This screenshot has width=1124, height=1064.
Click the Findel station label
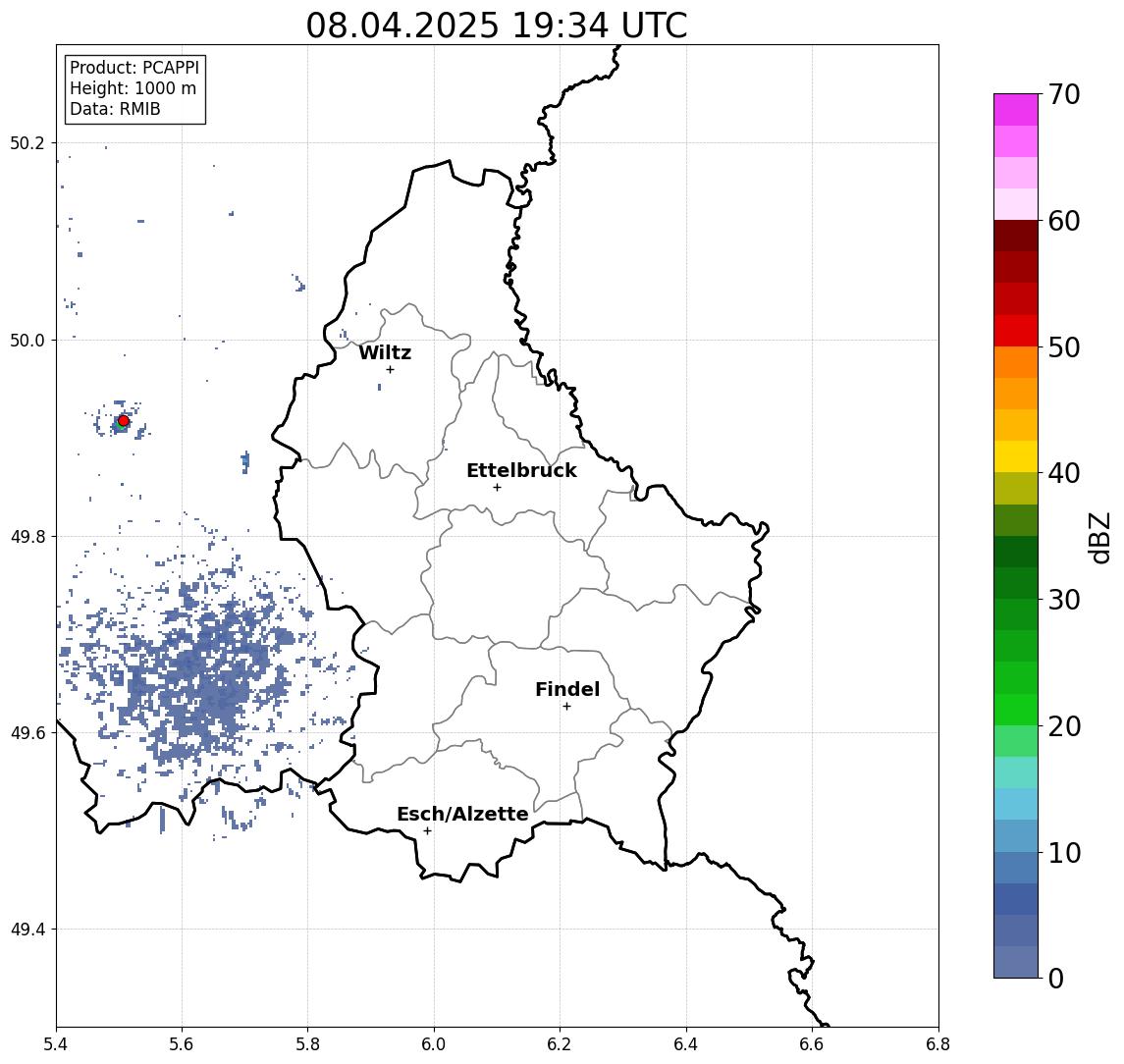click(567, 689)
